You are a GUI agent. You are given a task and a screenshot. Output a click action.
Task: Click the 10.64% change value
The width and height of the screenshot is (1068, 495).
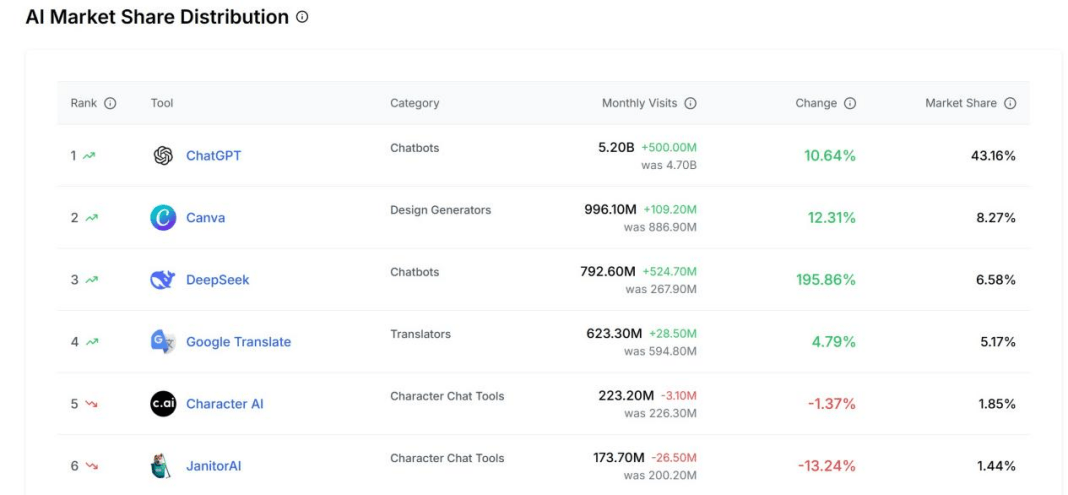830,156
